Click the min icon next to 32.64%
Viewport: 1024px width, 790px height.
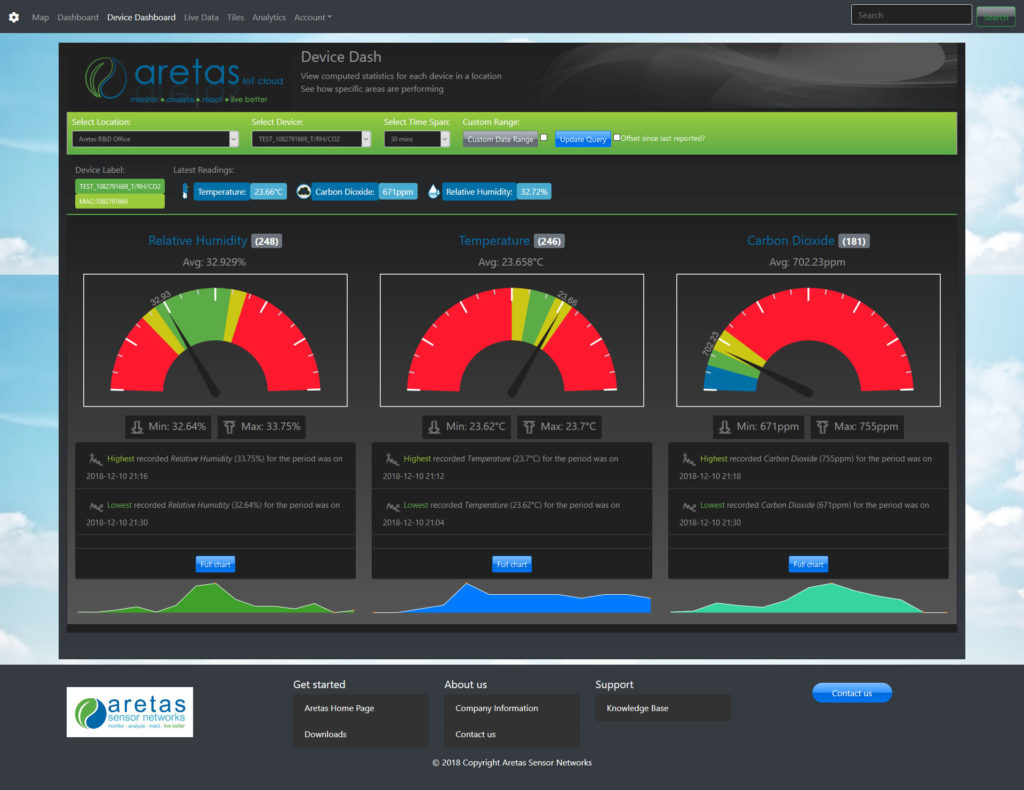(137, 427)
